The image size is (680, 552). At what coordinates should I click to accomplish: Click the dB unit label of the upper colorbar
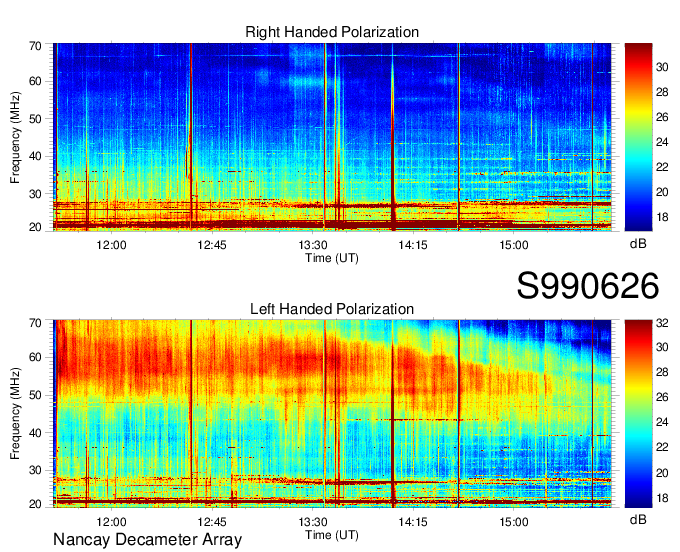(638, 244)
